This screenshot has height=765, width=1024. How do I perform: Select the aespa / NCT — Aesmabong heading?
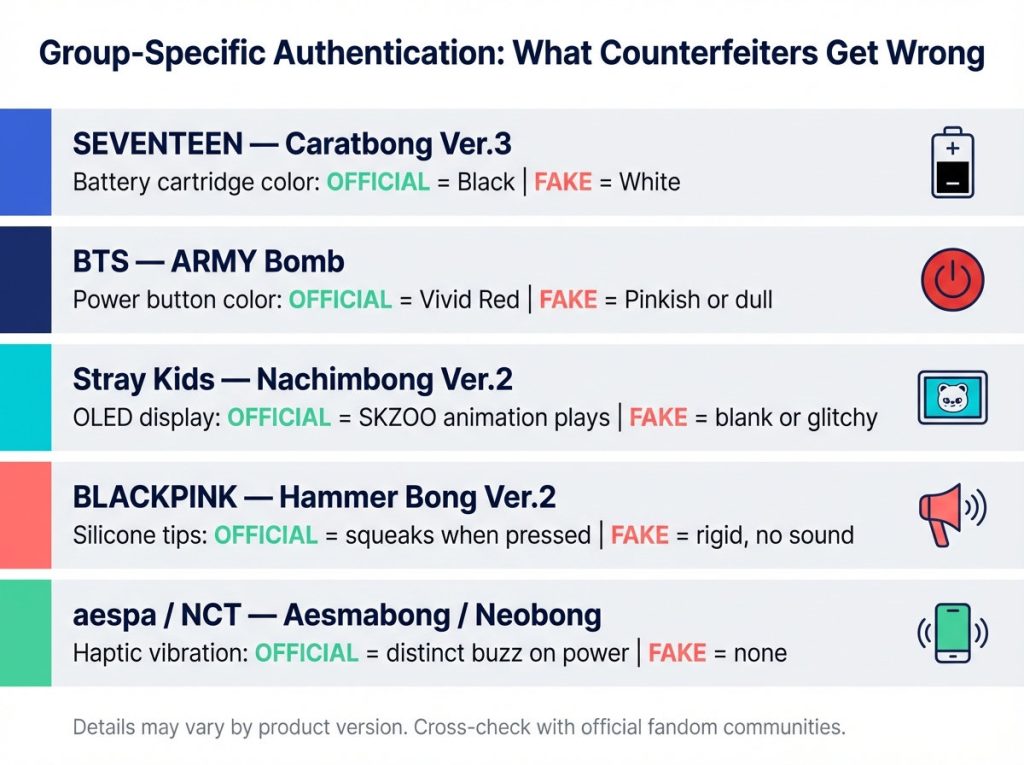point(337,615)
